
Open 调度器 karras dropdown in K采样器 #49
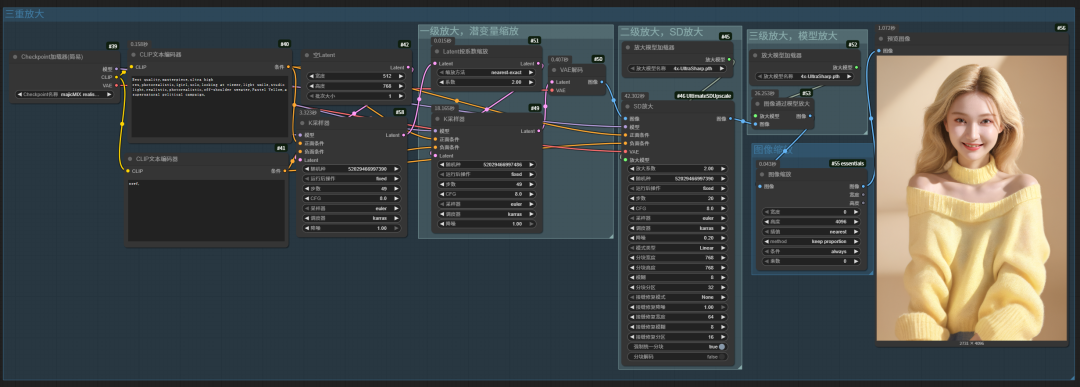coord(488,213)
